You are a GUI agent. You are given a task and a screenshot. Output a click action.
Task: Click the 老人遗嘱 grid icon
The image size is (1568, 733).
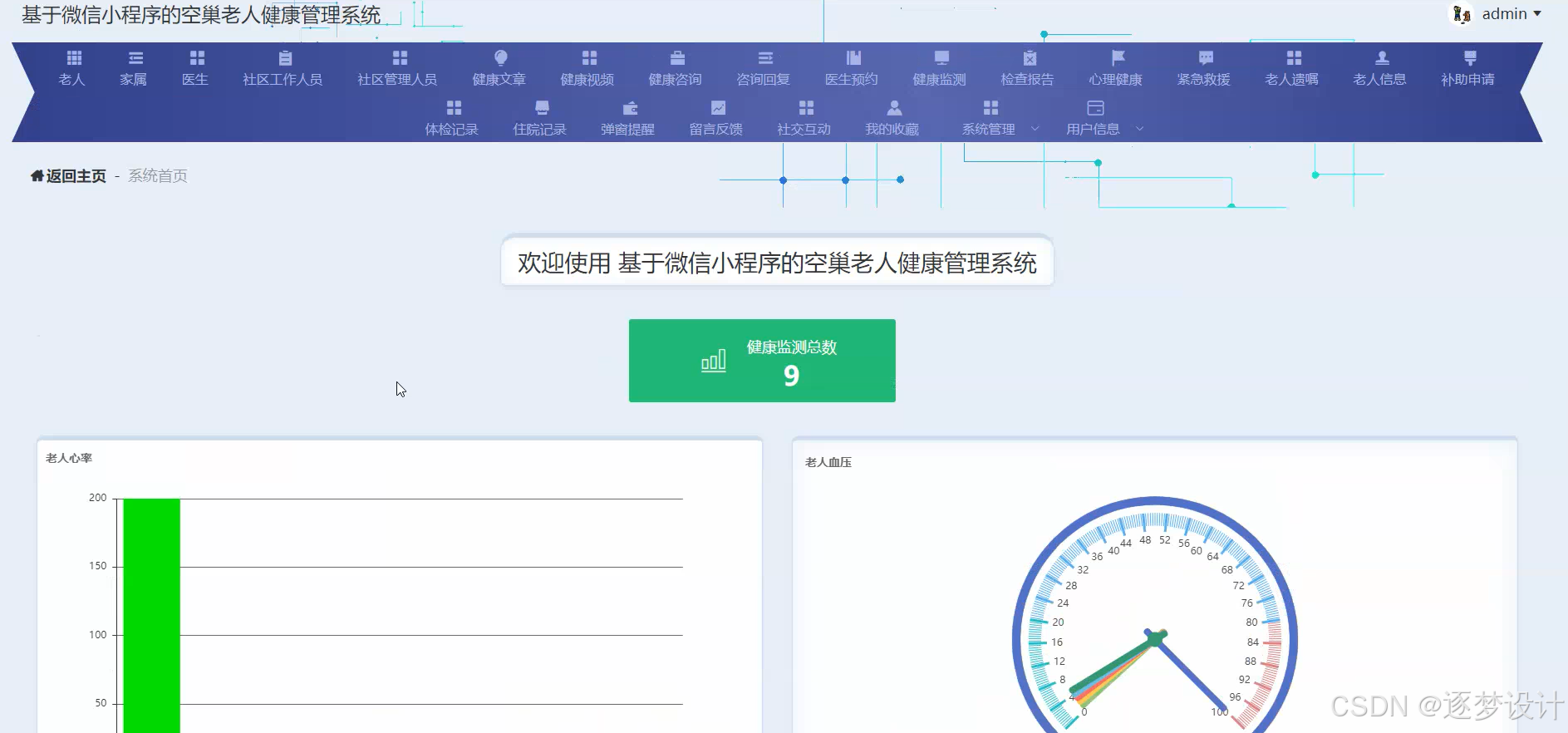[x=1294, y=57]
